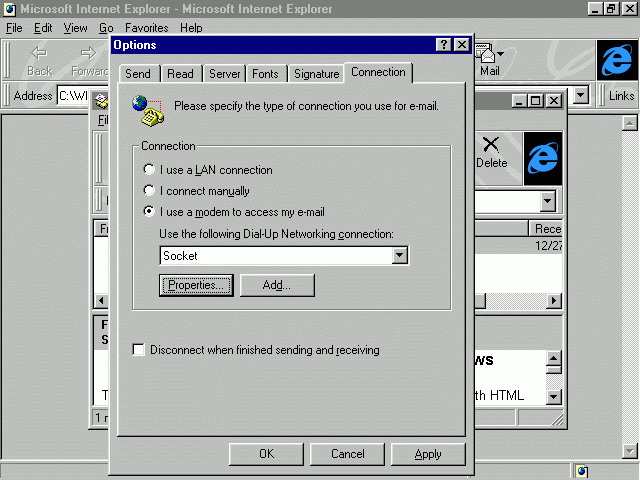Click the Internet Explorer title bar icon

tap(10, 9)
